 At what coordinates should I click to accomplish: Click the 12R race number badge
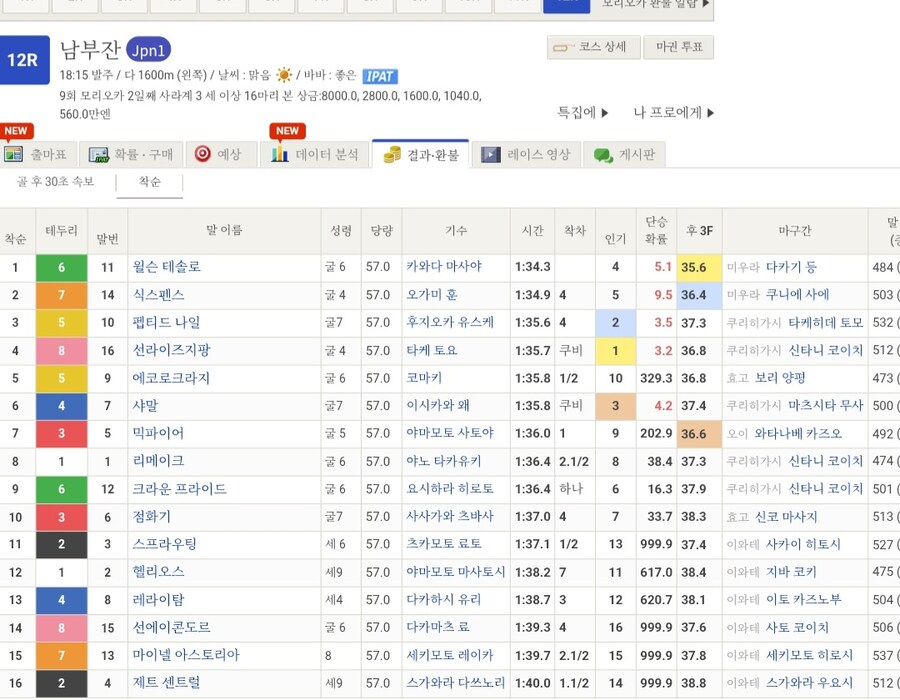tap(23, 60)
